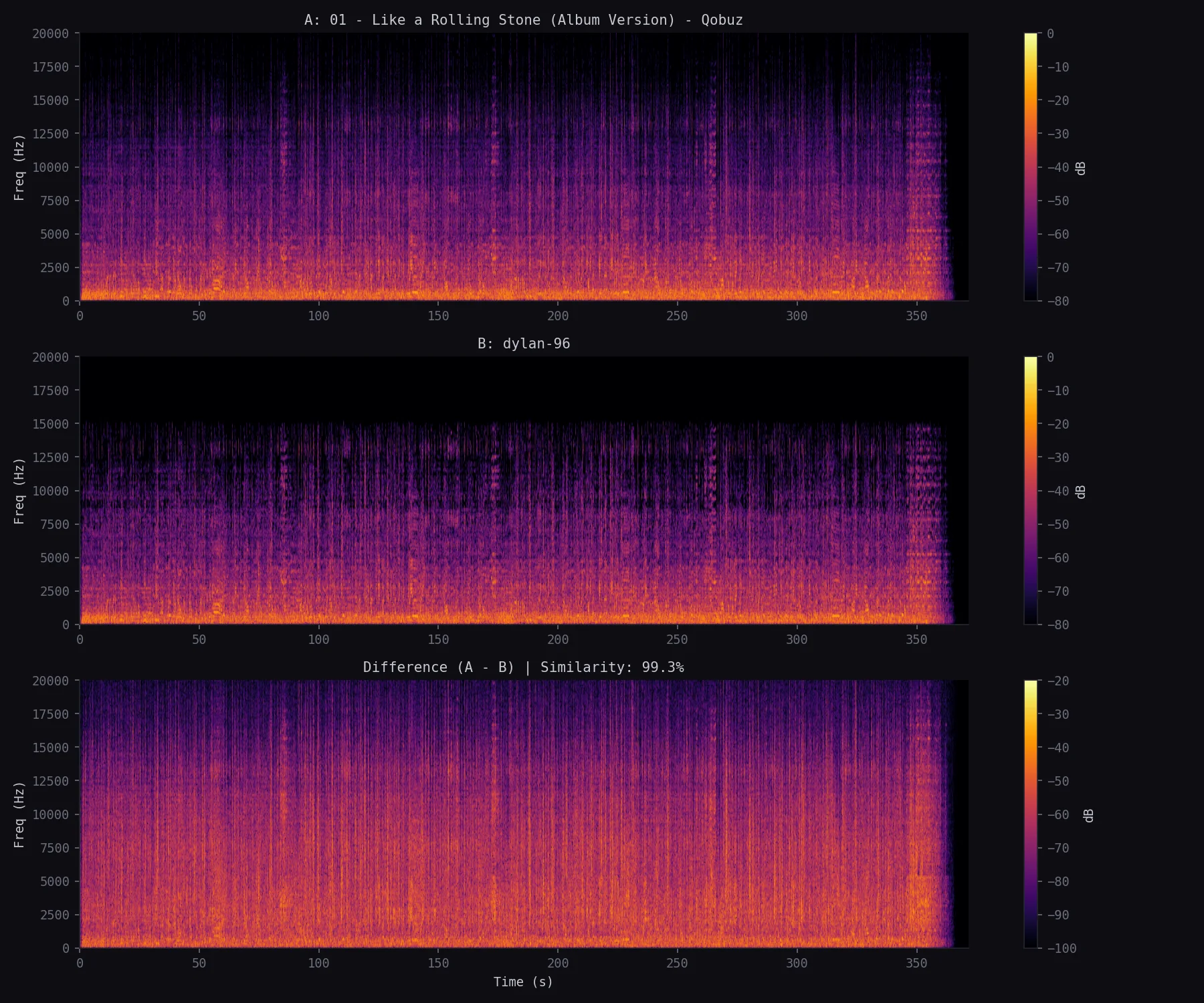Viewport: 1204px width, 1003px height.
Task: Click "Freq (Hz)" label of plot B
Action: 19,491
